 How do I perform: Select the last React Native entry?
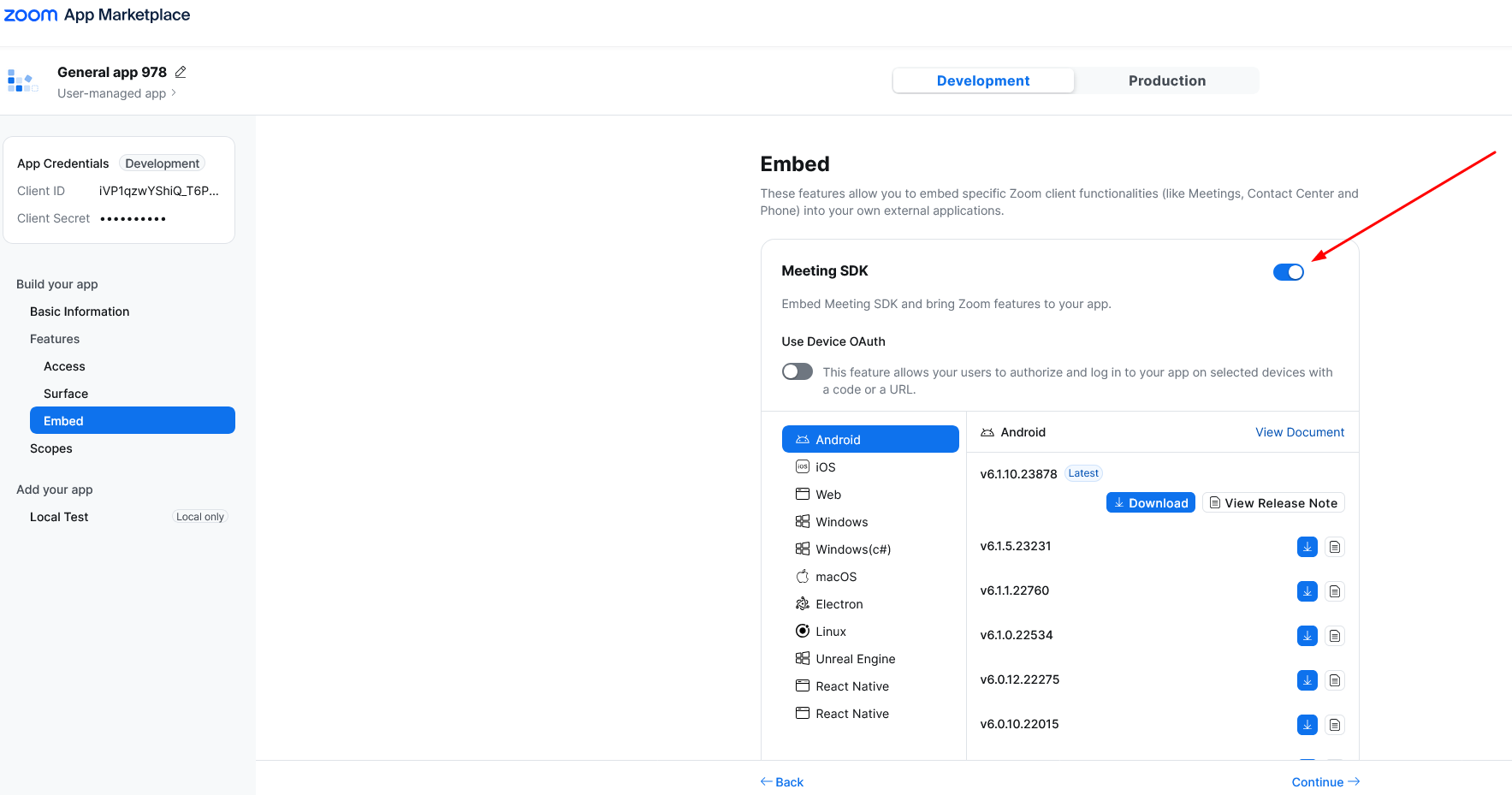(x=869, y=713)
